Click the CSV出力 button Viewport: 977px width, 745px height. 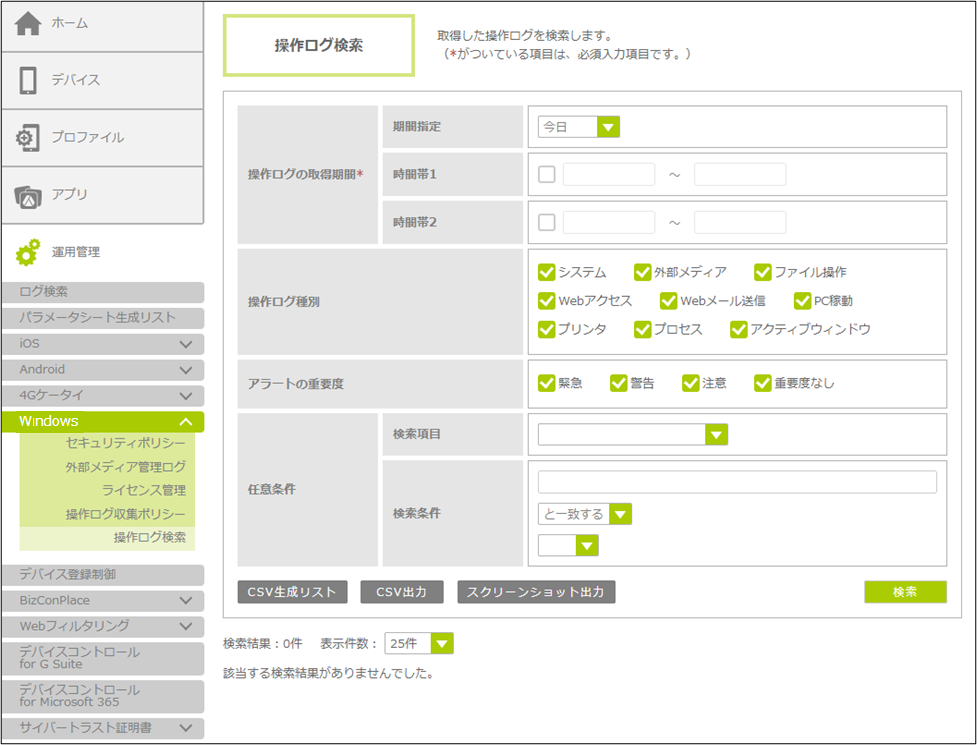pyautogui.click(x=401, y=592)
